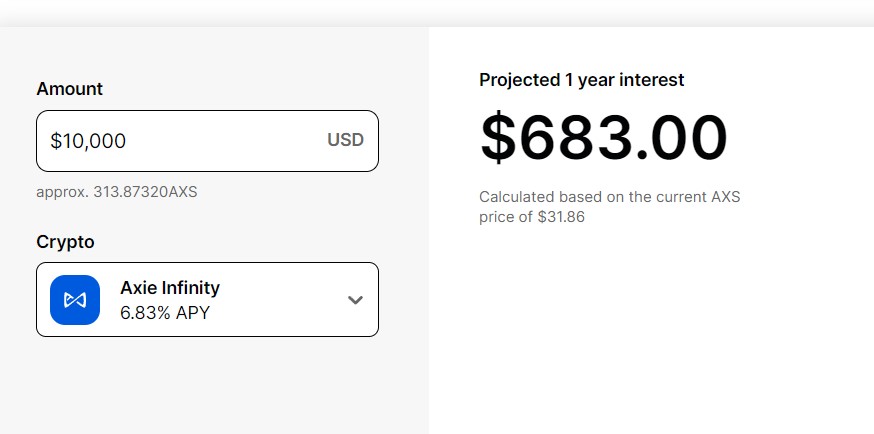Select the 6.83% APY text
This screenshot has width=874, height=434.
pos(165,313)
